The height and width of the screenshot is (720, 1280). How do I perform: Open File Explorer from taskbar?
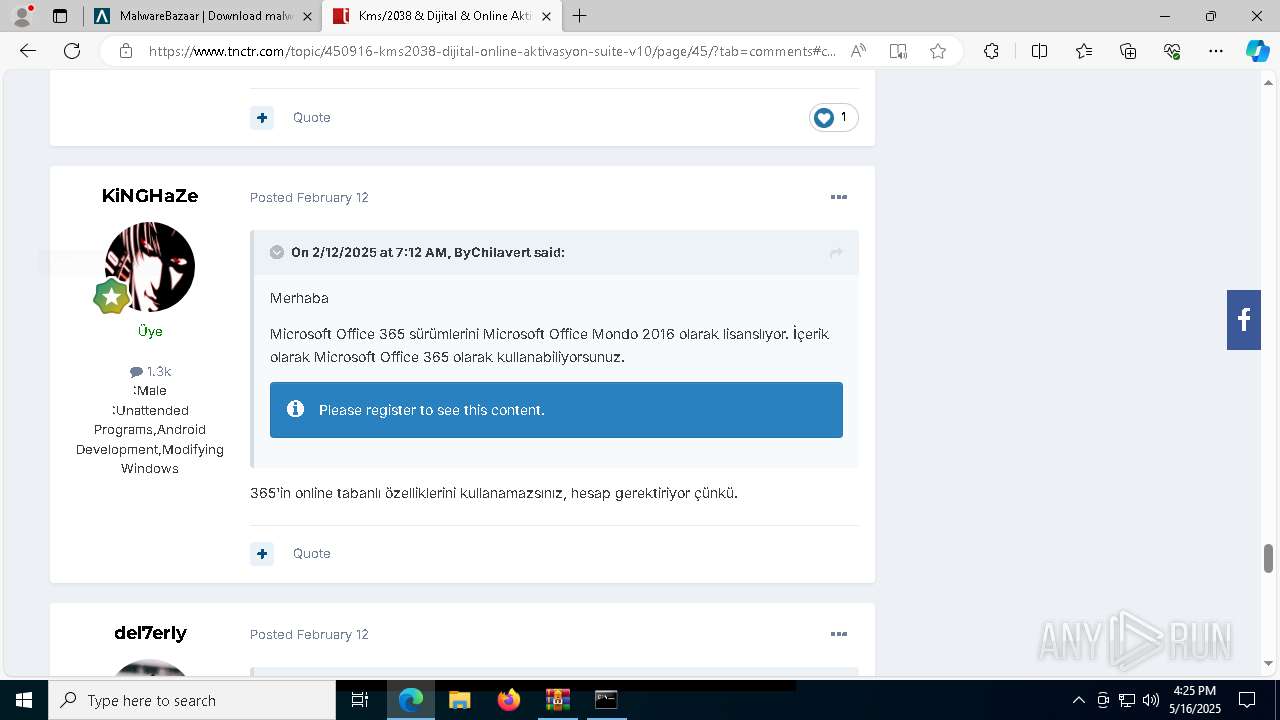click(x=459, y=700)
